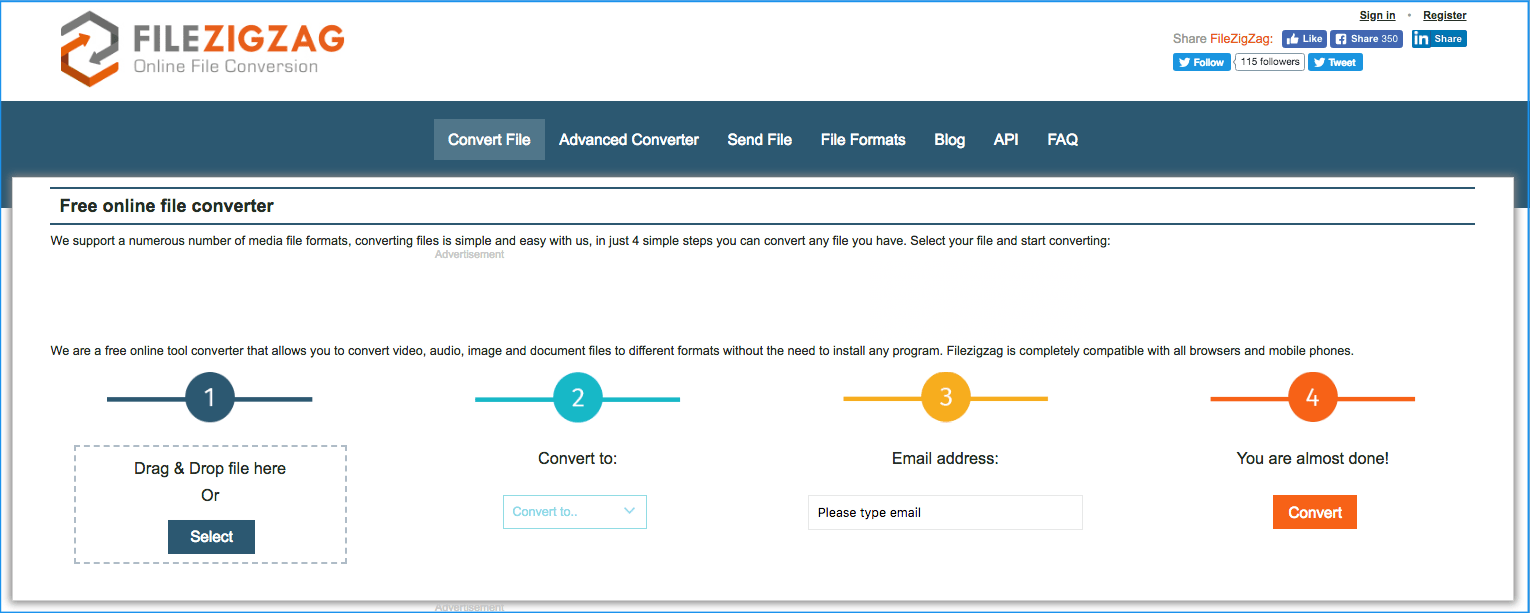Click the Twitter Follow button

(x=1201, y=62)
